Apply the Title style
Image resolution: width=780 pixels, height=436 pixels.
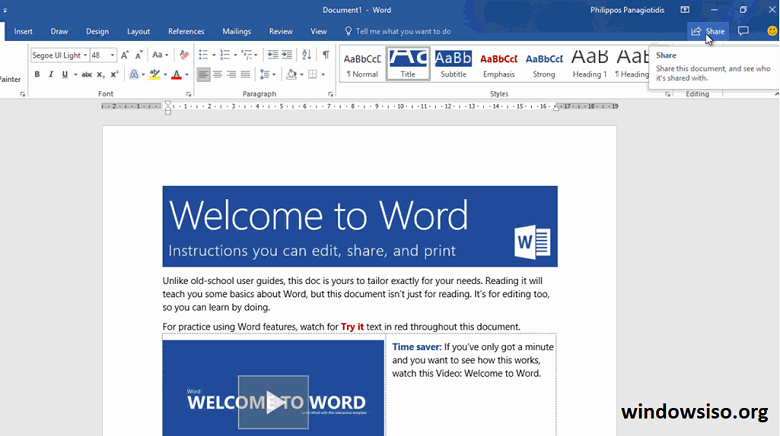tap(408, 64)
